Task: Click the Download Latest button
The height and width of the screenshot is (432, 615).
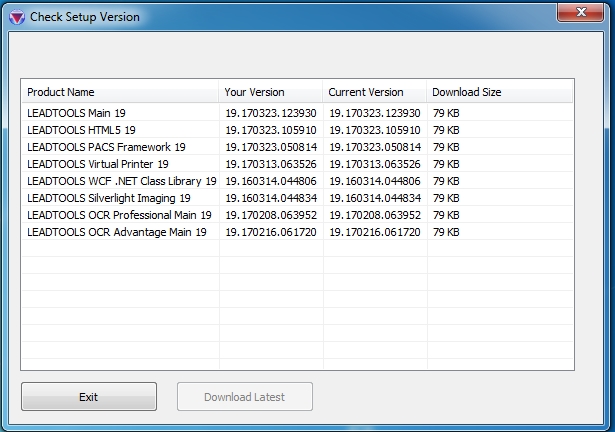Action: (x=245, y=397)
